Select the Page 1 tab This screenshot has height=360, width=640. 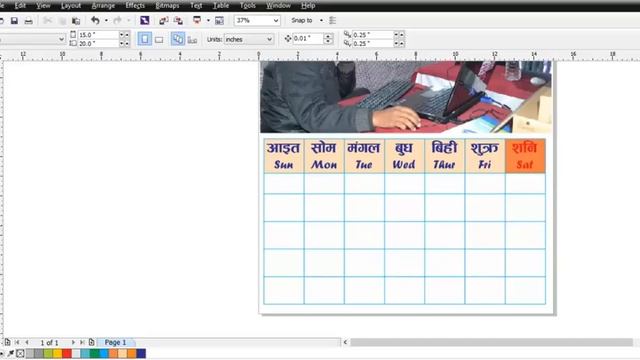(x=116, y=342)
